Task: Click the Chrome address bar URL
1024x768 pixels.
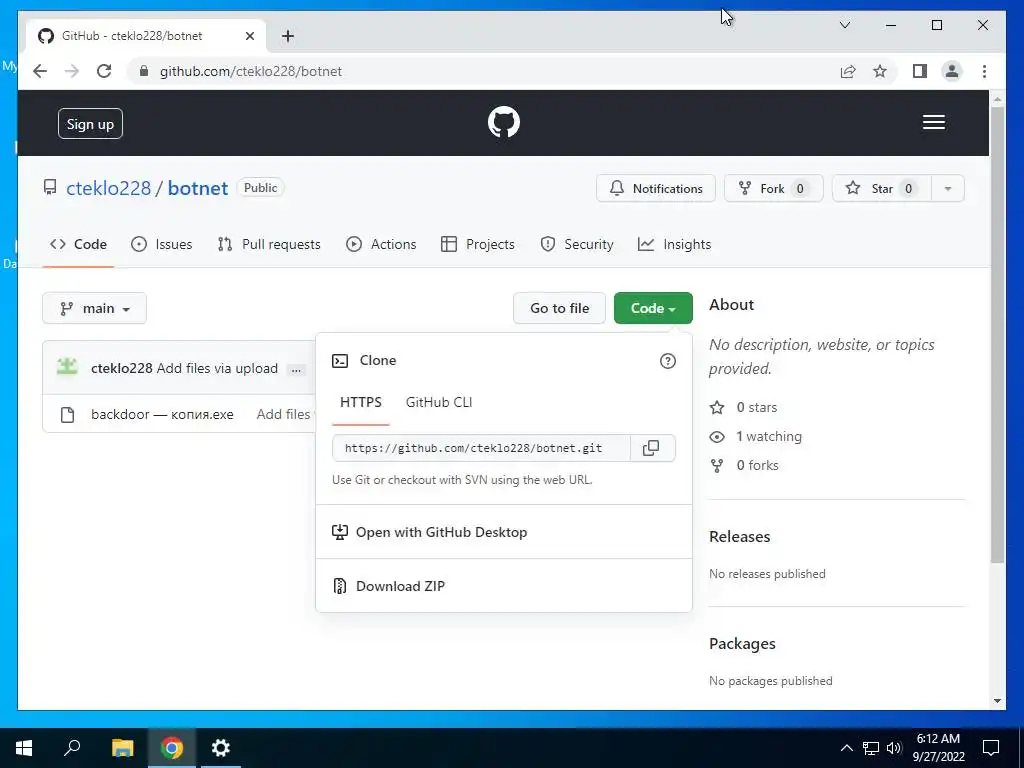Action: pyautogui.click(x=251, y=71)
